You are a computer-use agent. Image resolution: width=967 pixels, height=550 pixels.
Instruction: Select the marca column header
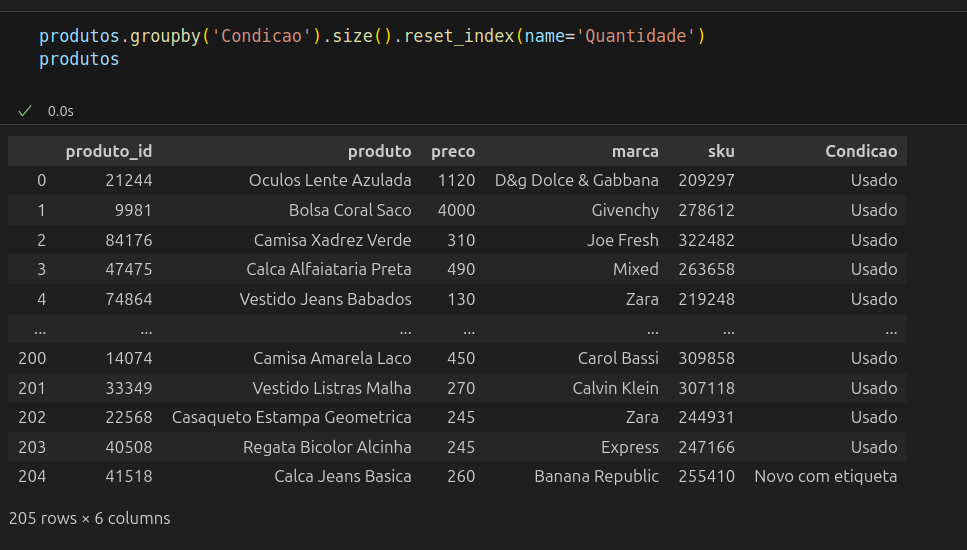tap(635, 151)
